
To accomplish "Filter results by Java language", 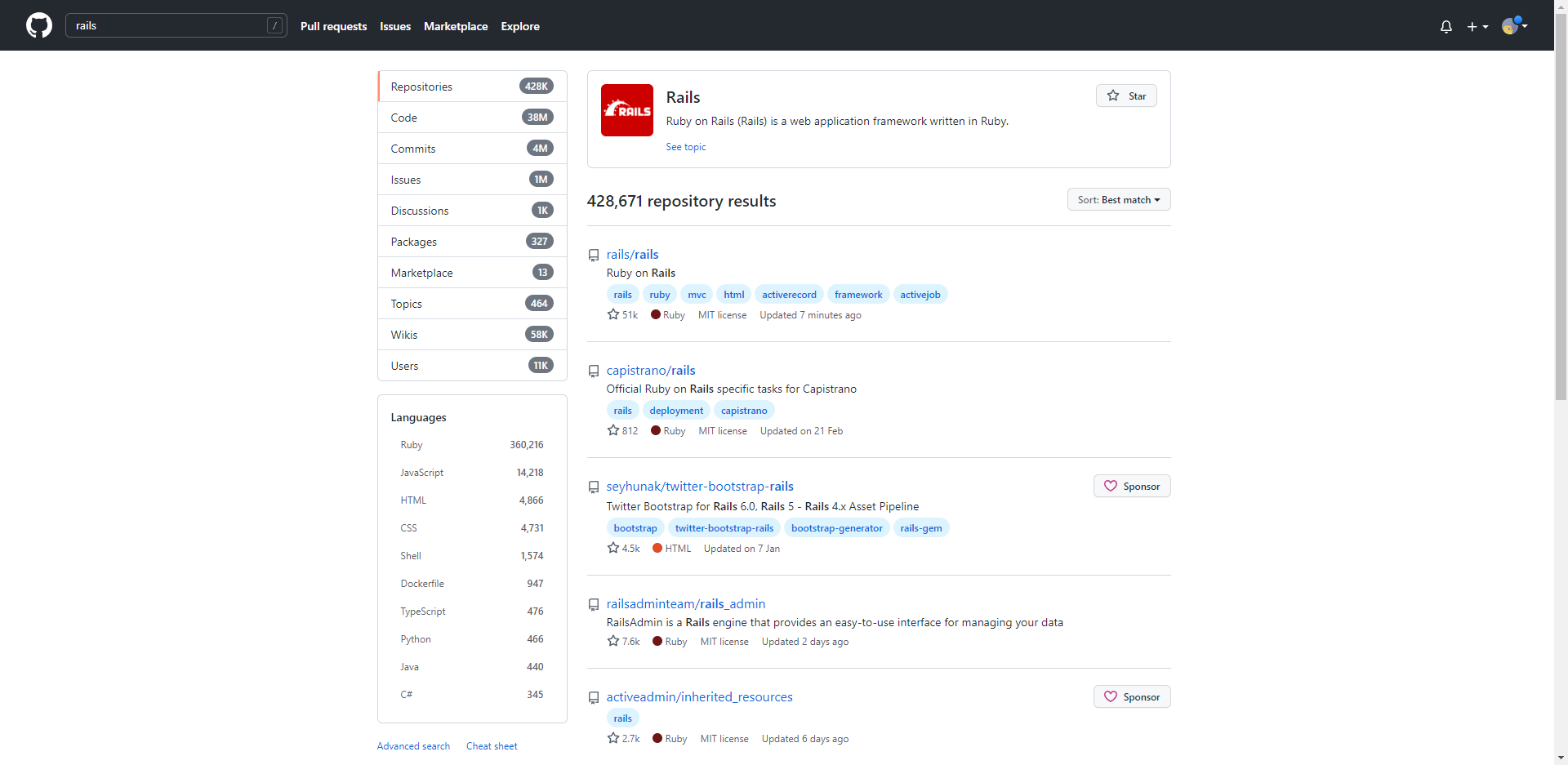I will coord(472,667).
